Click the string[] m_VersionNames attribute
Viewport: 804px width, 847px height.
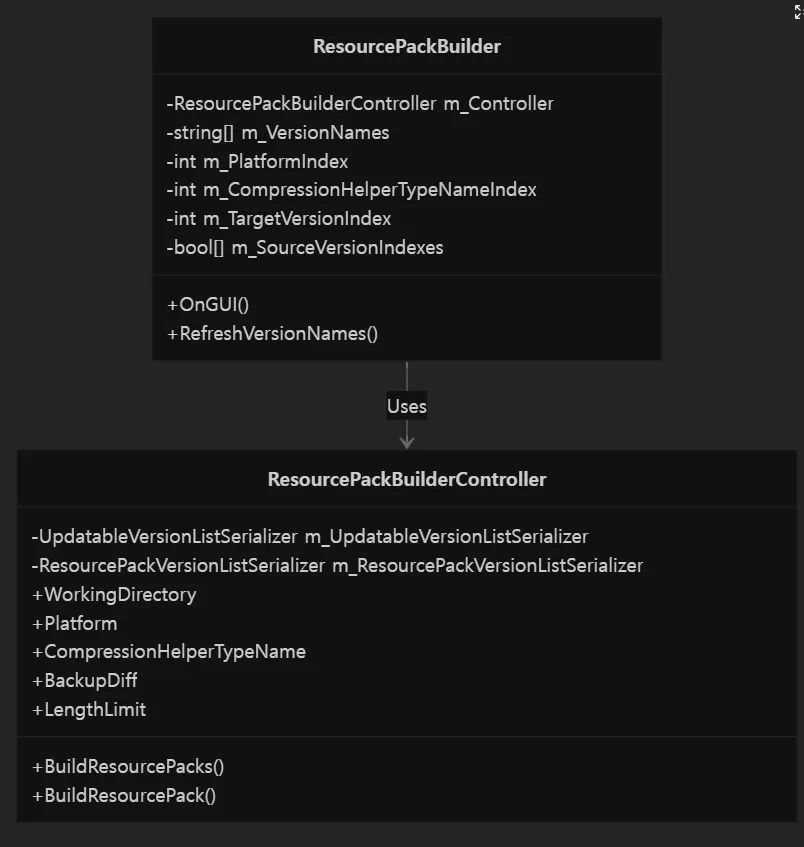click(278, 133)
